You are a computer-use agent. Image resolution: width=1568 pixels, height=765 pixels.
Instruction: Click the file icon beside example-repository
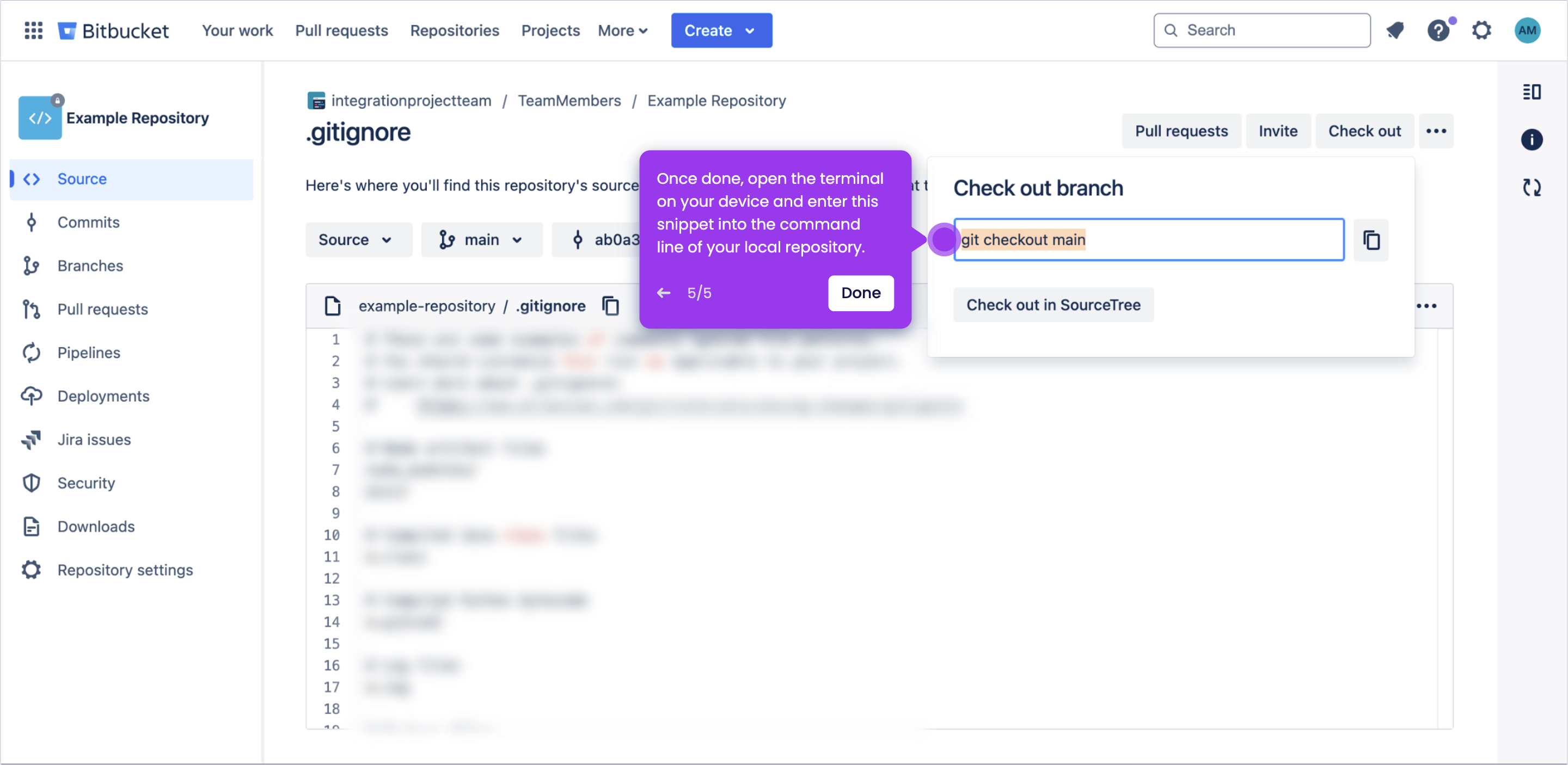(x=333, y=306)
